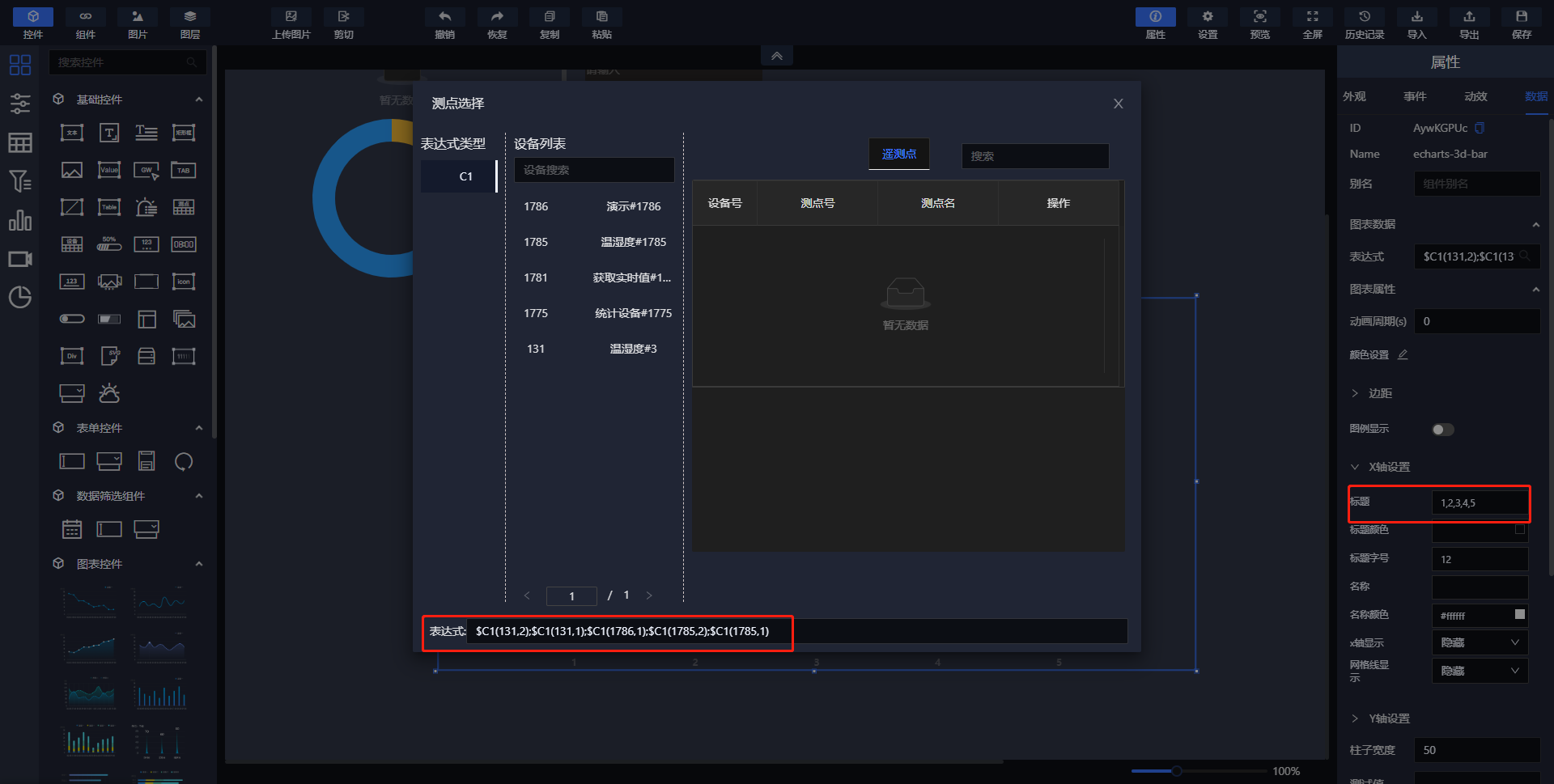Copy the ID AywKGPUc with copy icon

pos(1480,128)
